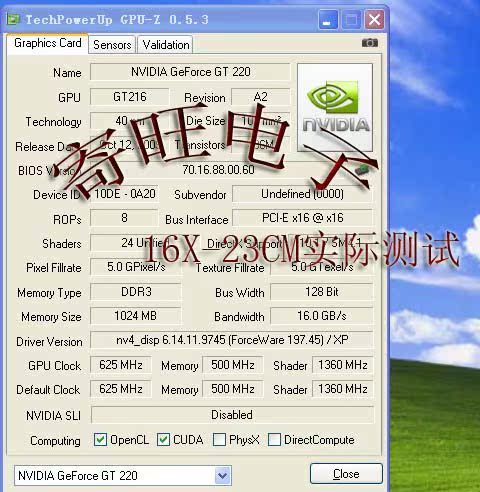This screenshot has width=480, height=492.
Task: Click the NVIDIA logo image
Action: point(335,107)
